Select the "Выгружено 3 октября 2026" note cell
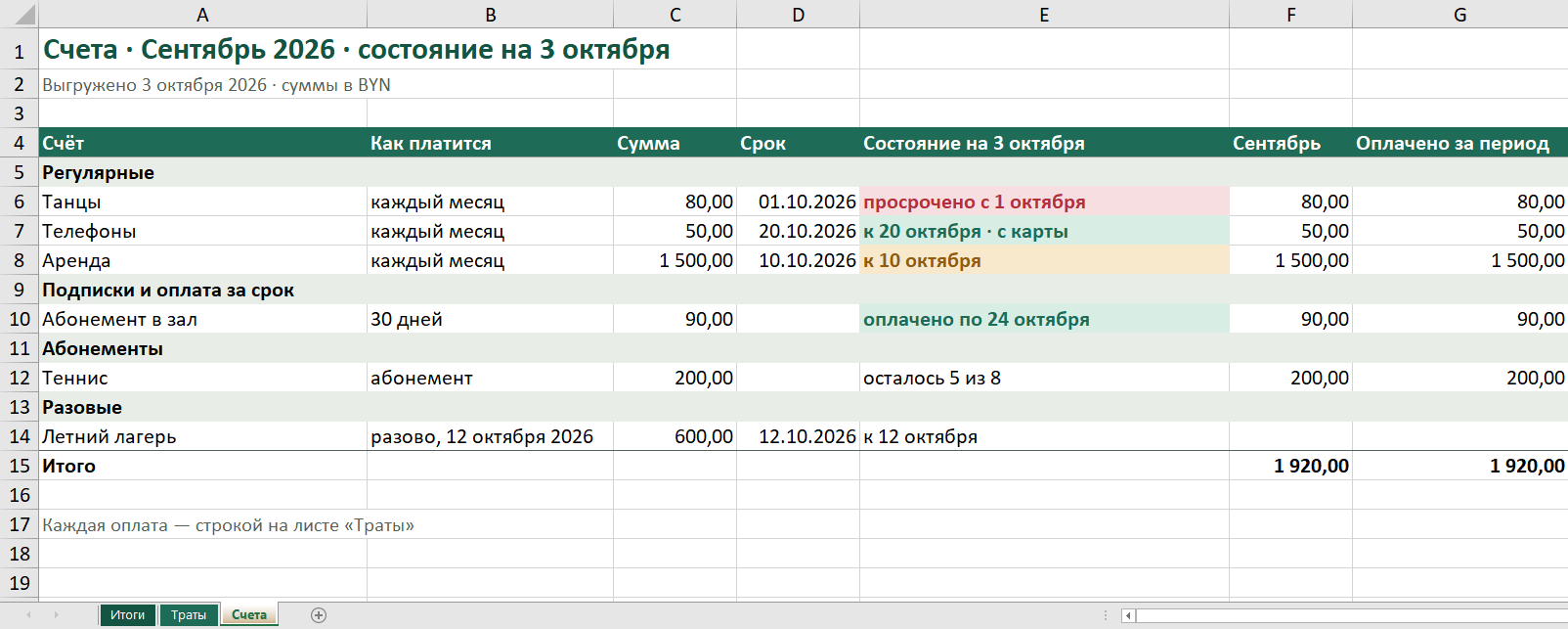 (202, 84)
